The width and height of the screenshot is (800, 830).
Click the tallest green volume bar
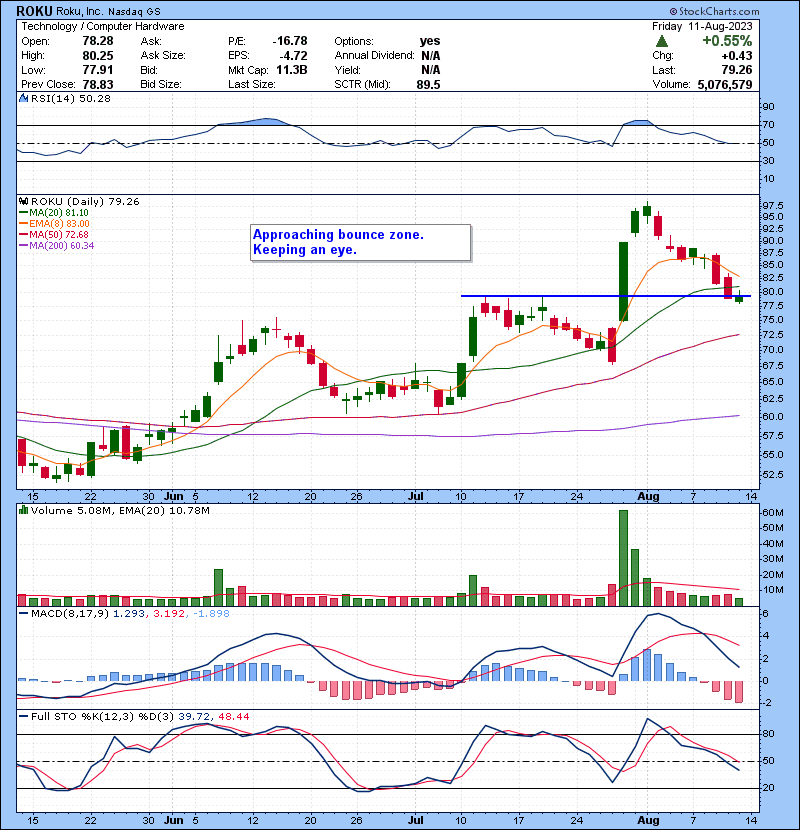pos(623,558)
